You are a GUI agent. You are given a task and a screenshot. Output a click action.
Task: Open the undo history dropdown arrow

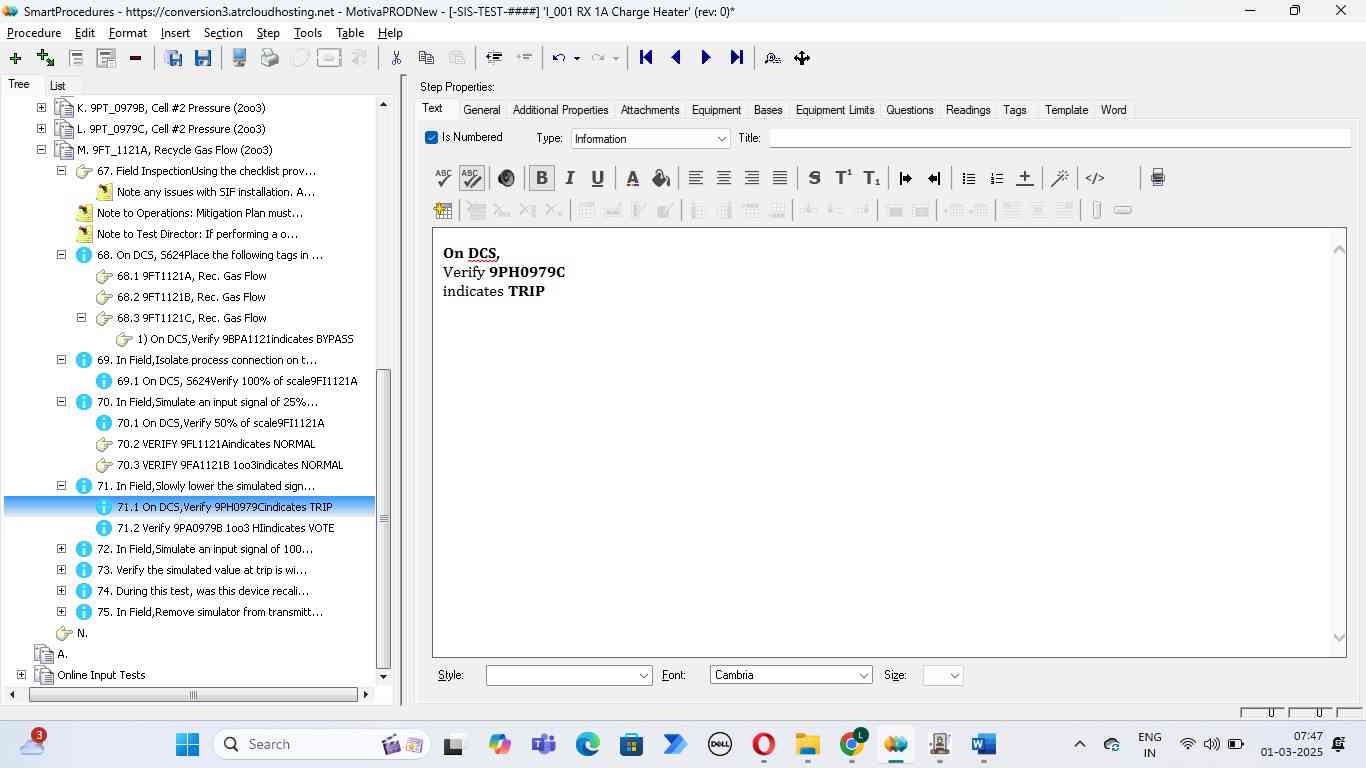tap(577, 58)
